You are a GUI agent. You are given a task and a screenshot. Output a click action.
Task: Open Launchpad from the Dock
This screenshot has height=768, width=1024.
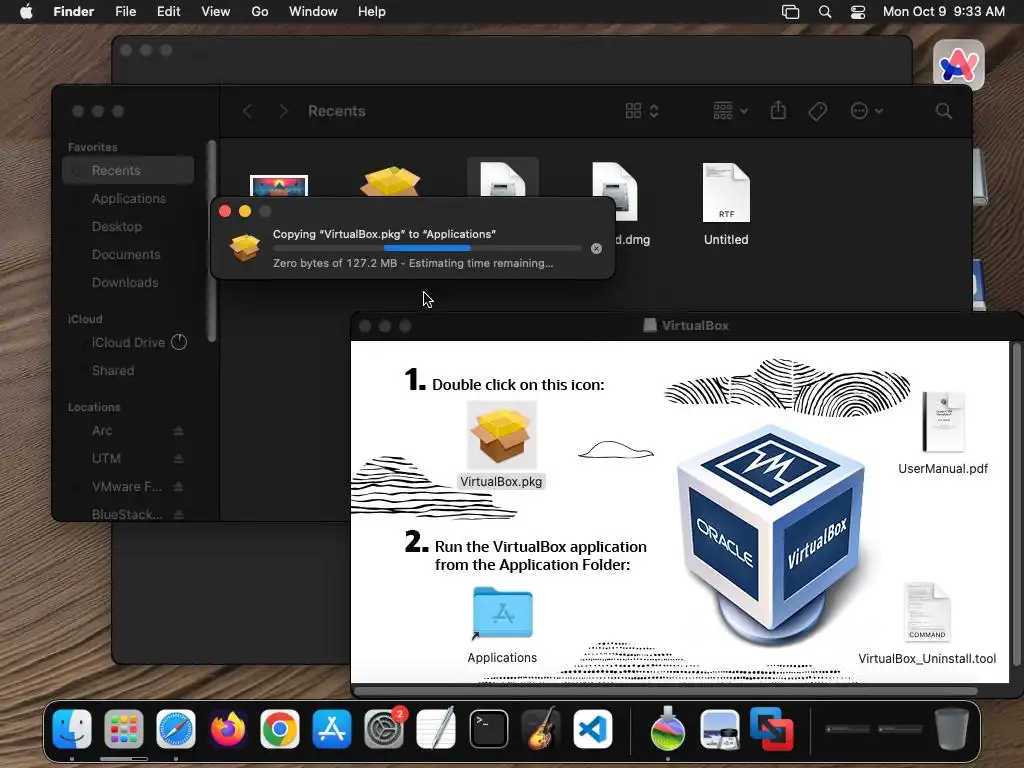123,728
